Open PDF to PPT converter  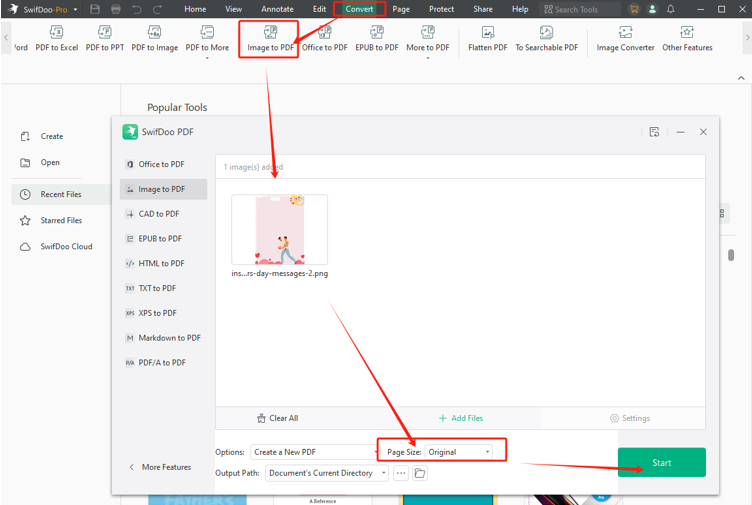click(x=105, y=38)
